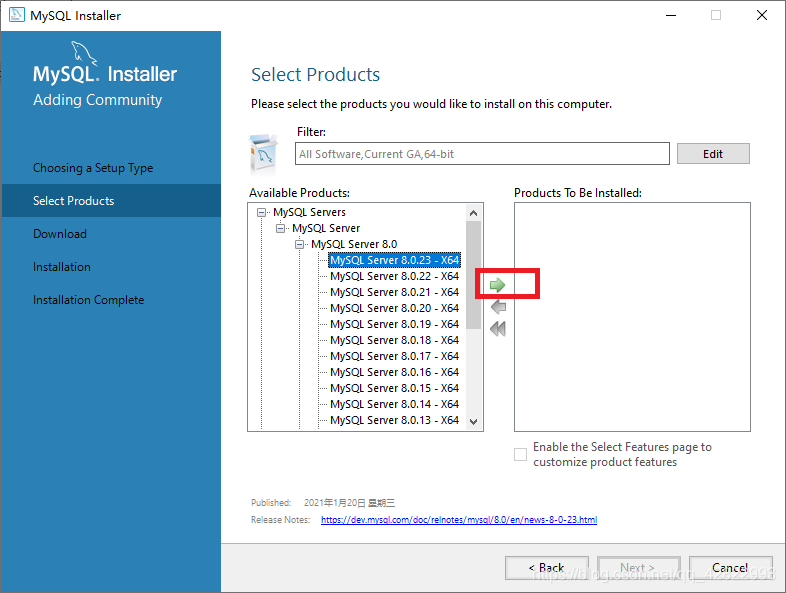
Task: Go to the Download step
Action: tap(60, 234)
